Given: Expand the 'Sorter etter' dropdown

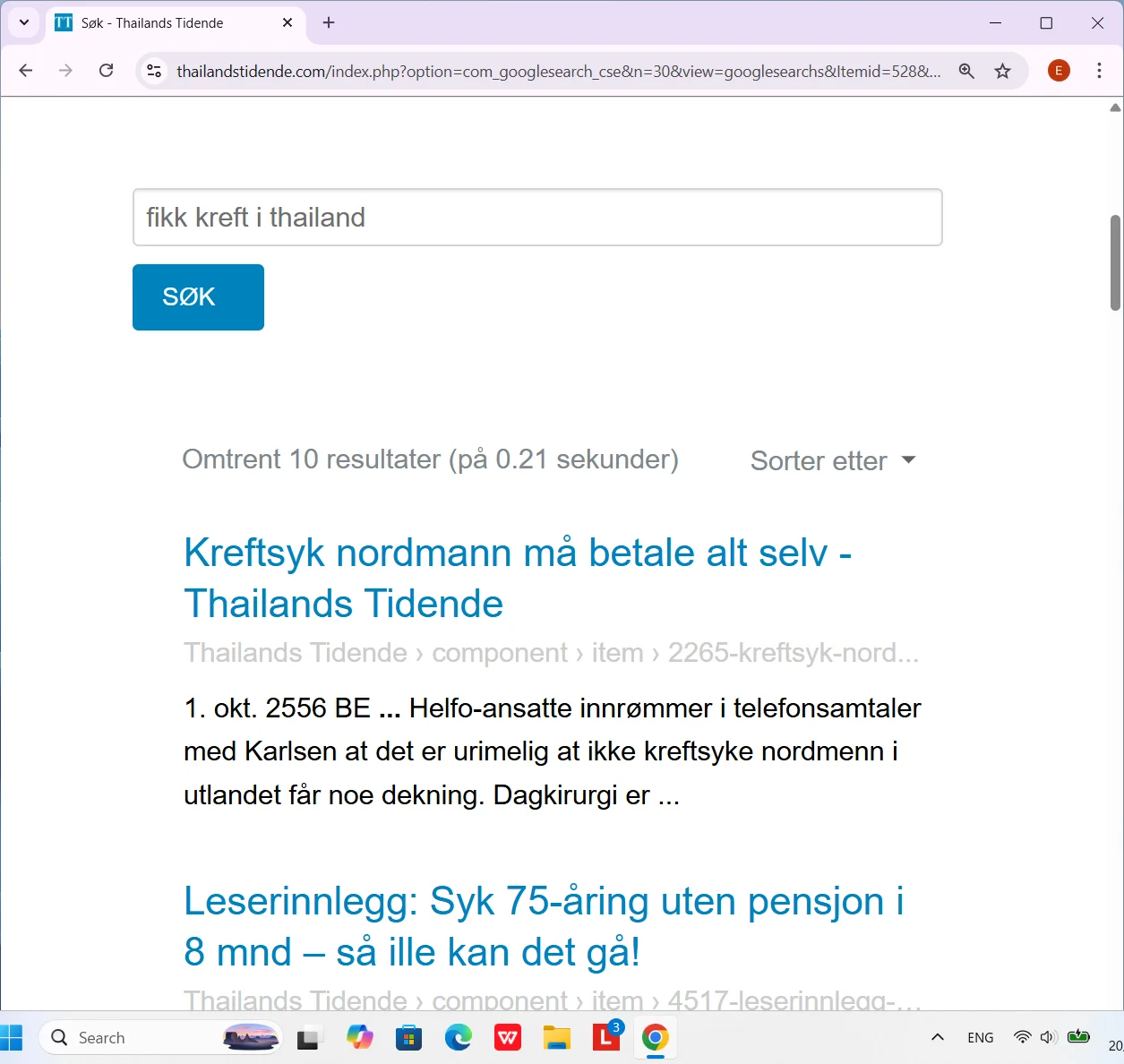Looking at the screenshot, I should (x=833, y=460).
